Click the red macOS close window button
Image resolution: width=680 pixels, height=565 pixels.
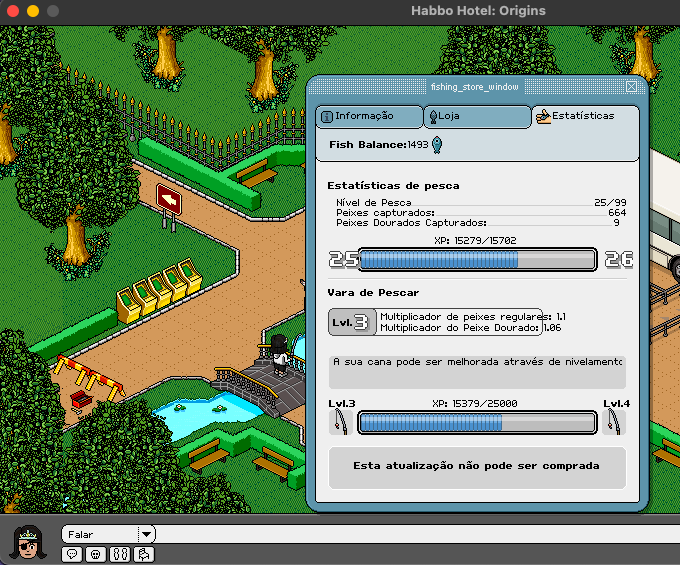click(x=13, y=11)
